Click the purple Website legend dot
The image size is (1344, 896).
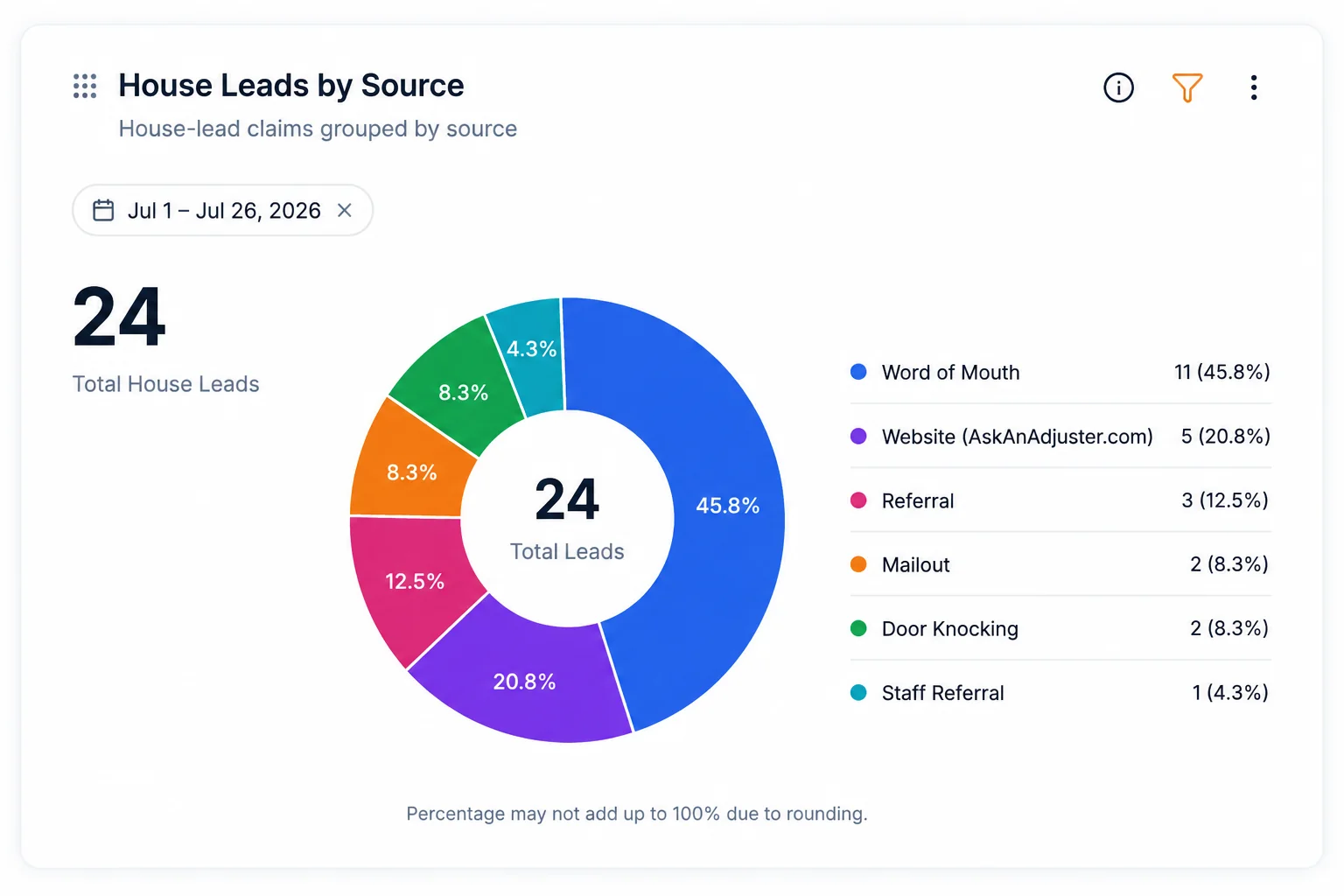tap(858, 436)
